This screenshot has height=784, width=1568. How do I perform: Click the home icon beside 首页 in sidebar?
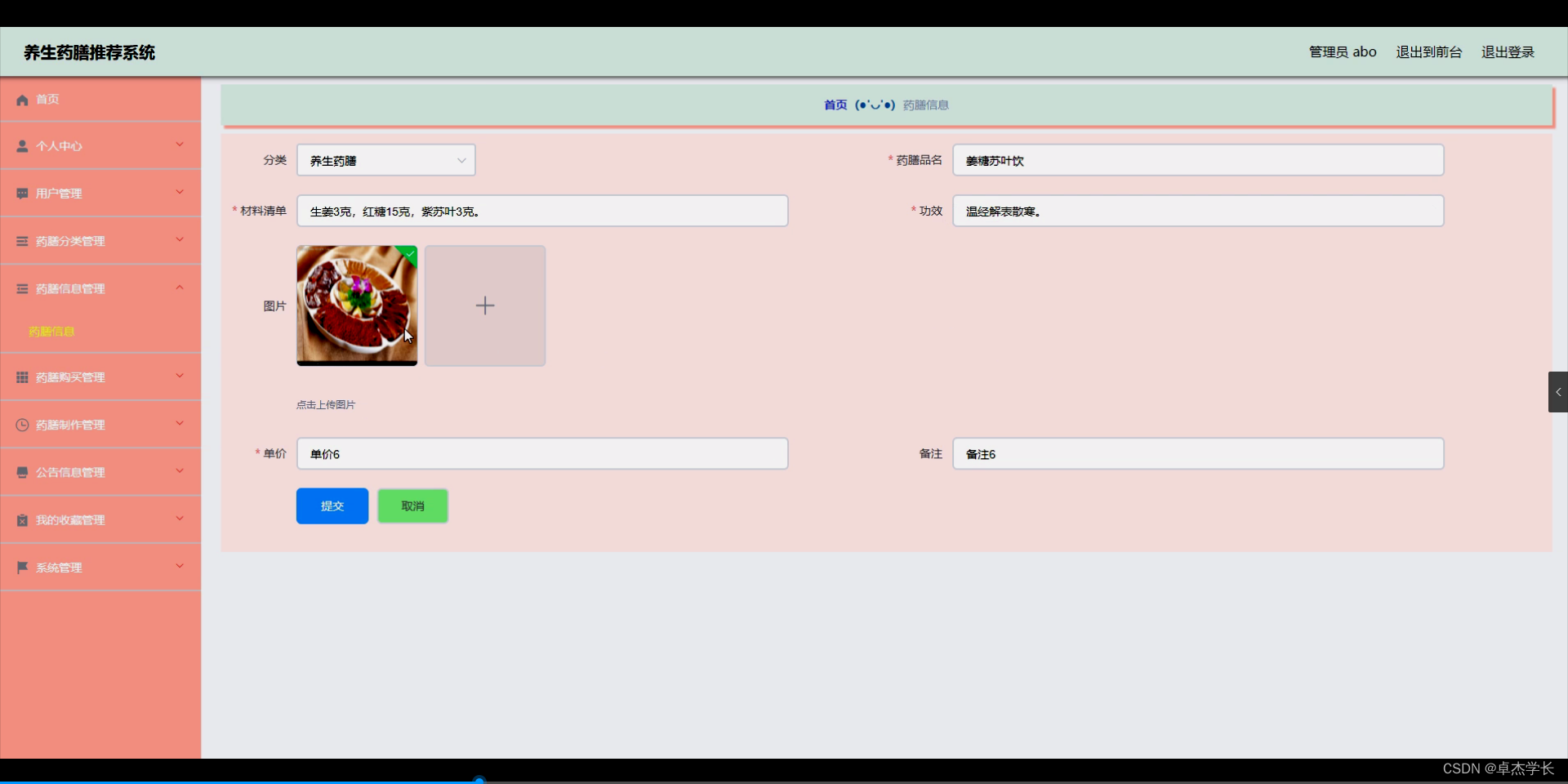[22, 100]
